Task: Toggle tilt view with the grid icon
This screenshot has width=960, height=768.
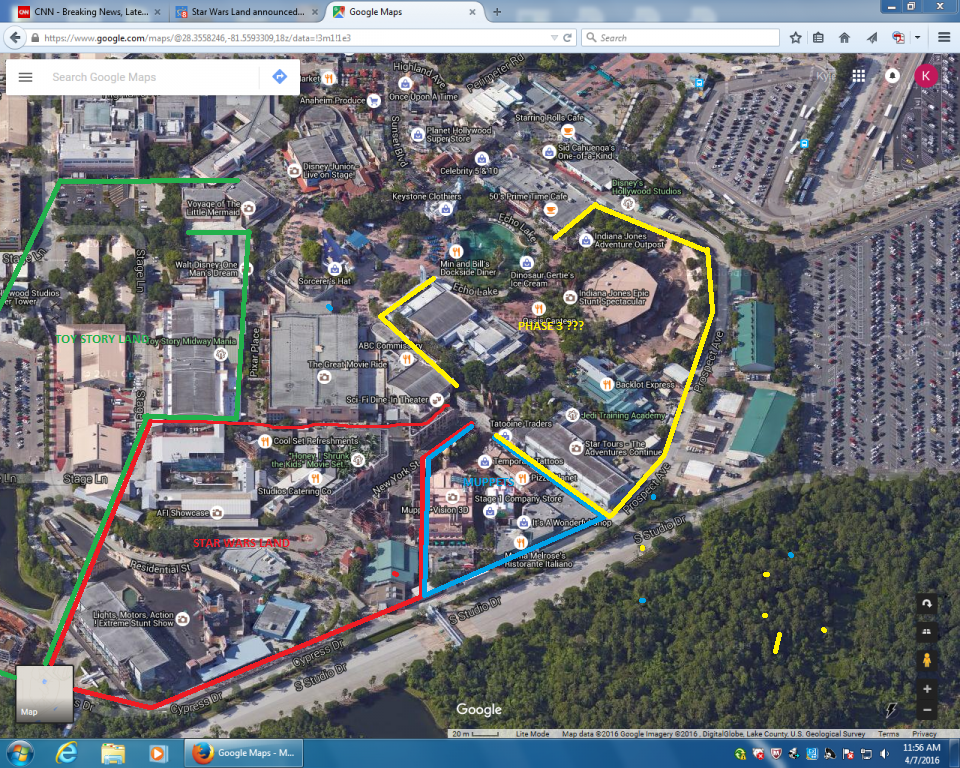Action: [927, 631]
